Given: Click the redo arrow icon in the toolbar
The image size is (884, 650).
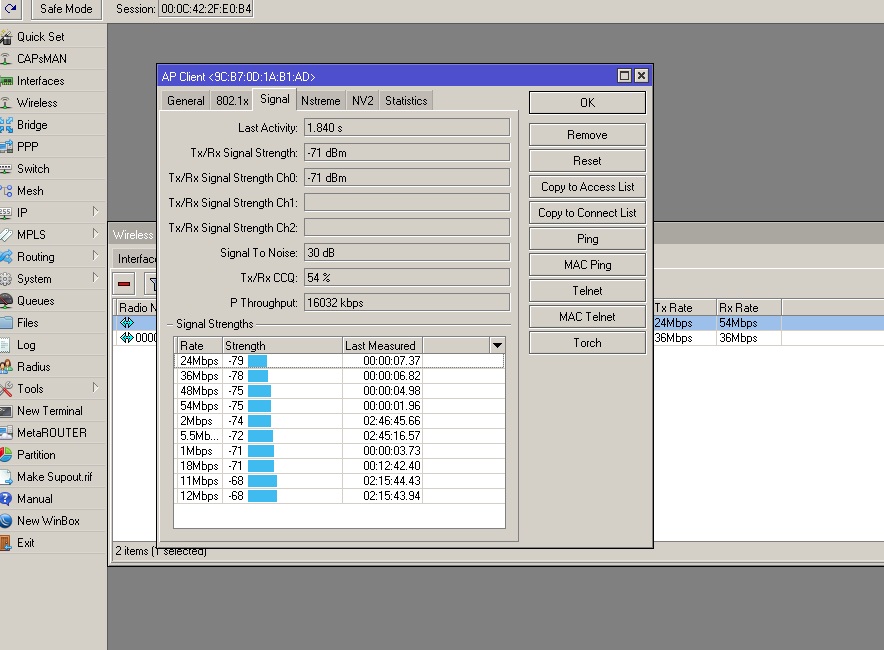Looking at the screenshot, I should pos(10,8).
